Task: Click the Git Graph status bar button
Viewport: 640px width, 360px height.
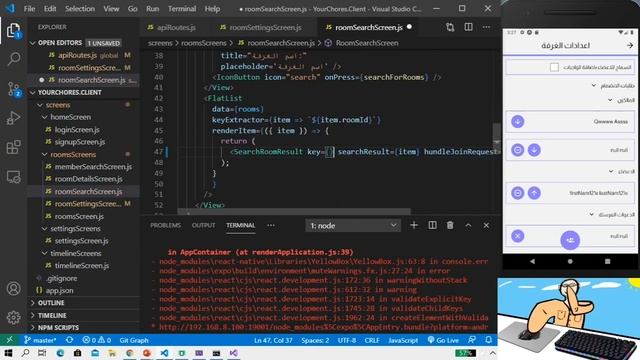Action: pos(134,340)
